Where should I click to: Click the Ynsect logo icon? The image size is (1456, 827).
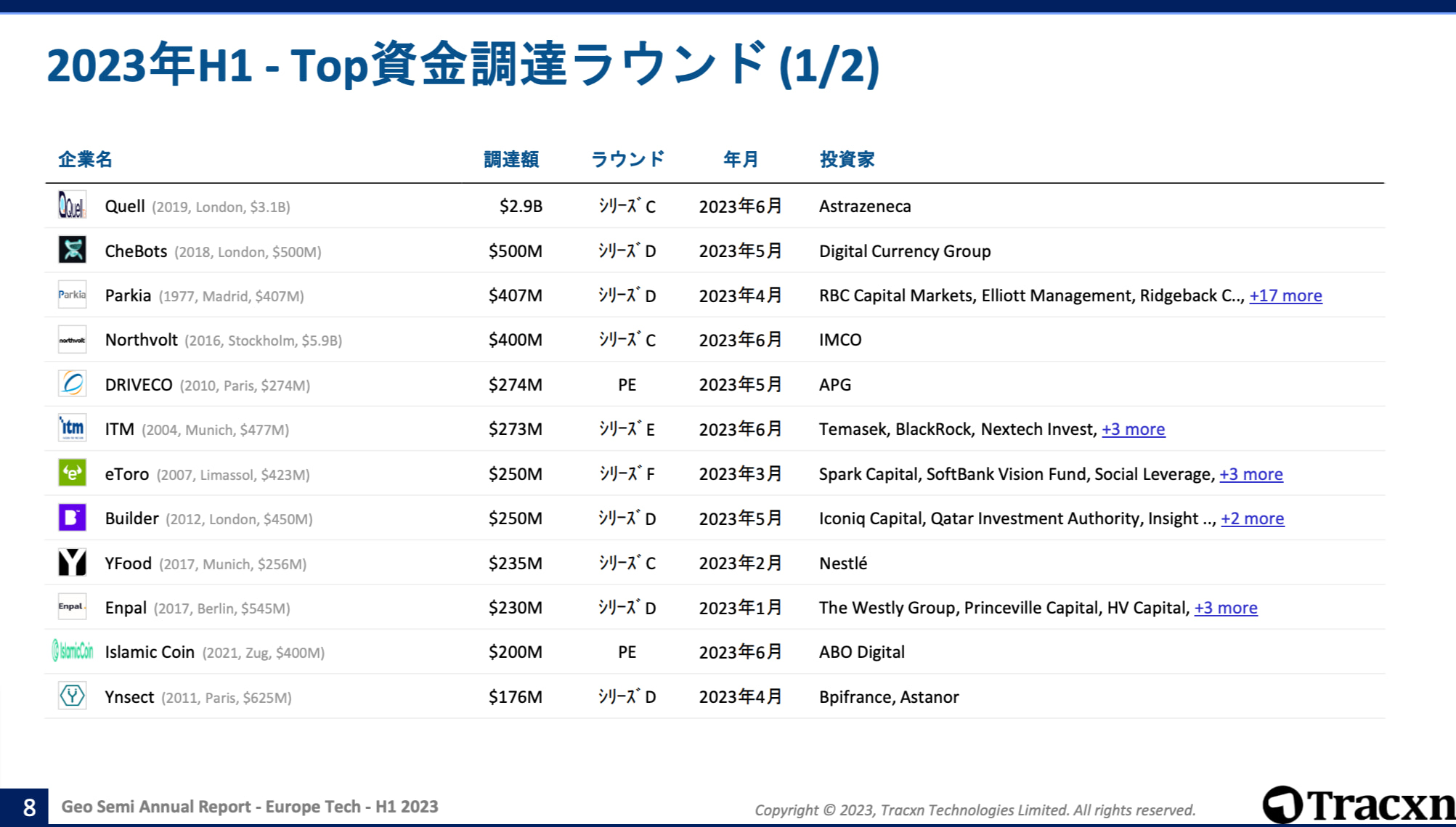point(72,696)
